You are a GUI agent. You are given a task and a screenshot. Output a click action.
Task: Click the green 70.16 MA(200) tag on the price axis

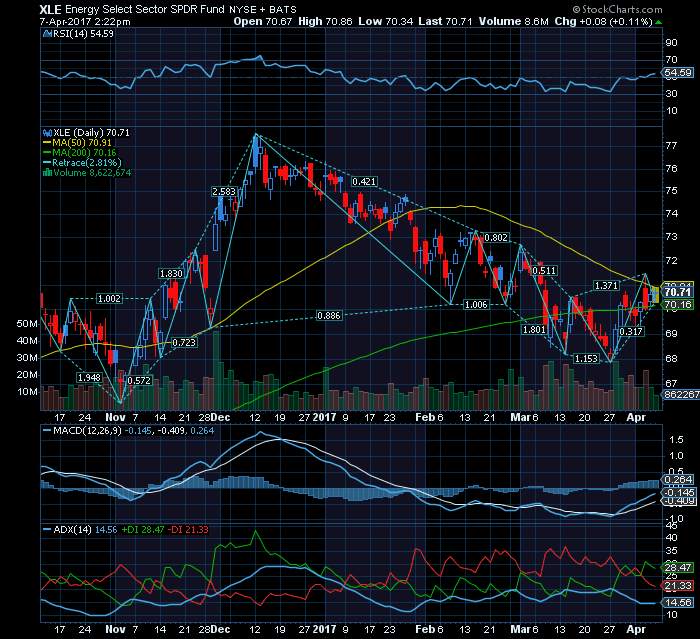pos(678,305)
